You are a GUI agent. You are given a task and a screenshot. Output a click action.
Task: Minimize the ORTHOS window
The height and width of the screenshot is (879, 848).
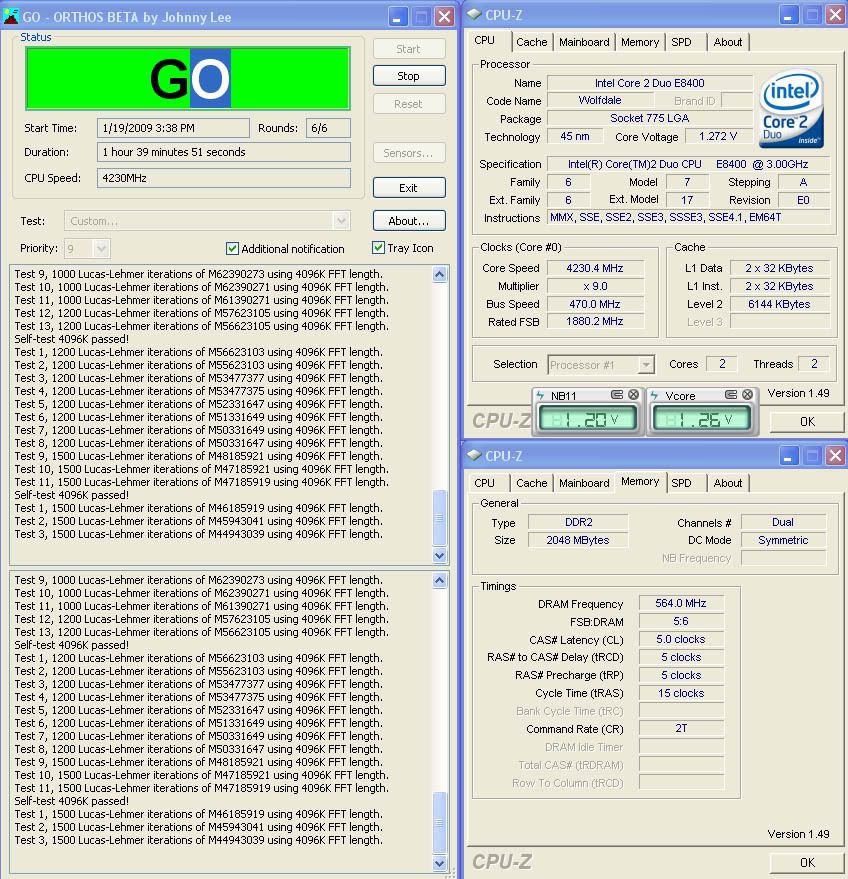pos(397,16)
